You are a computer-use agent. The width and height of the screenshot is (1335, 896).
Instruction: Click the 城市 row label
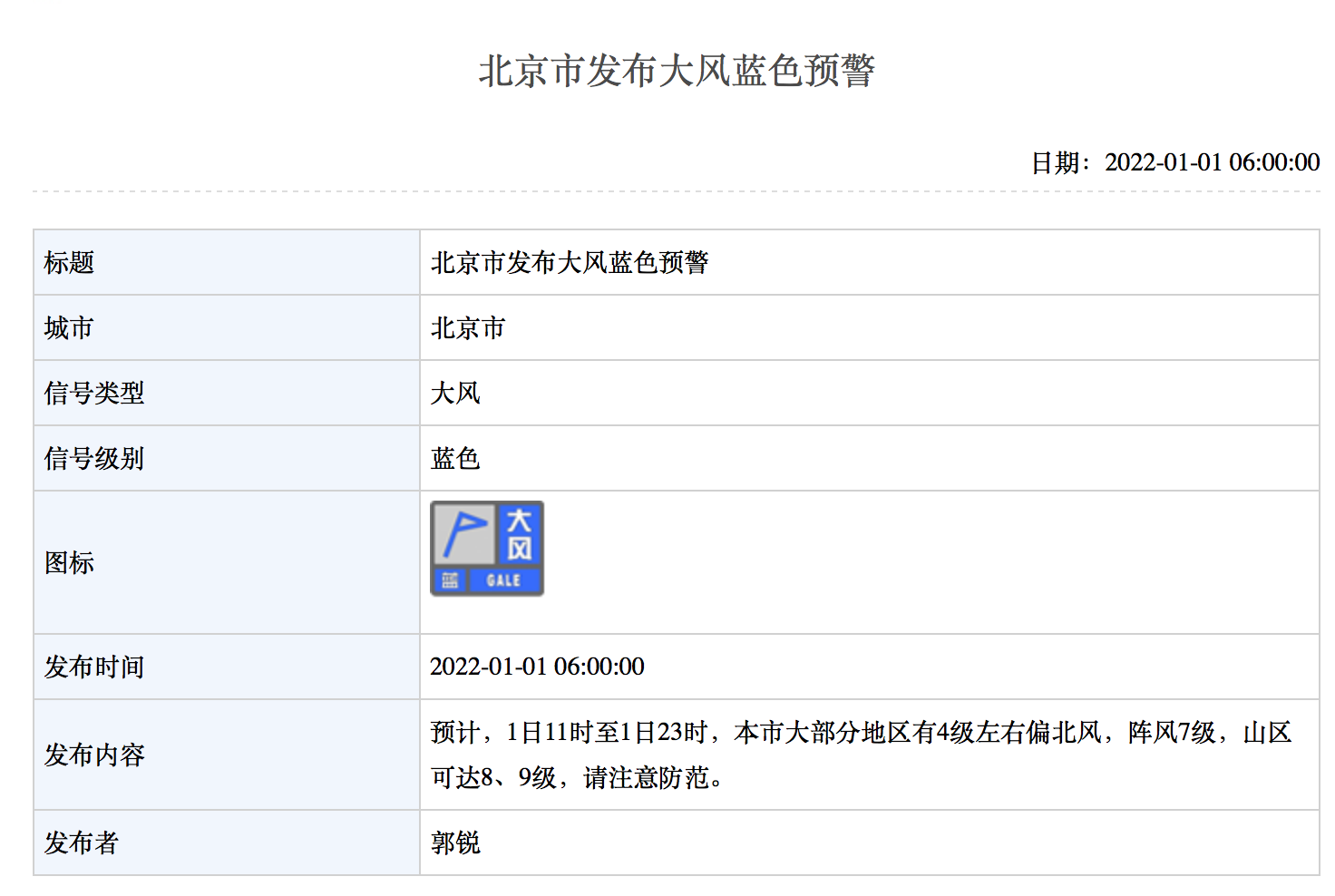(x=69, y=328)
